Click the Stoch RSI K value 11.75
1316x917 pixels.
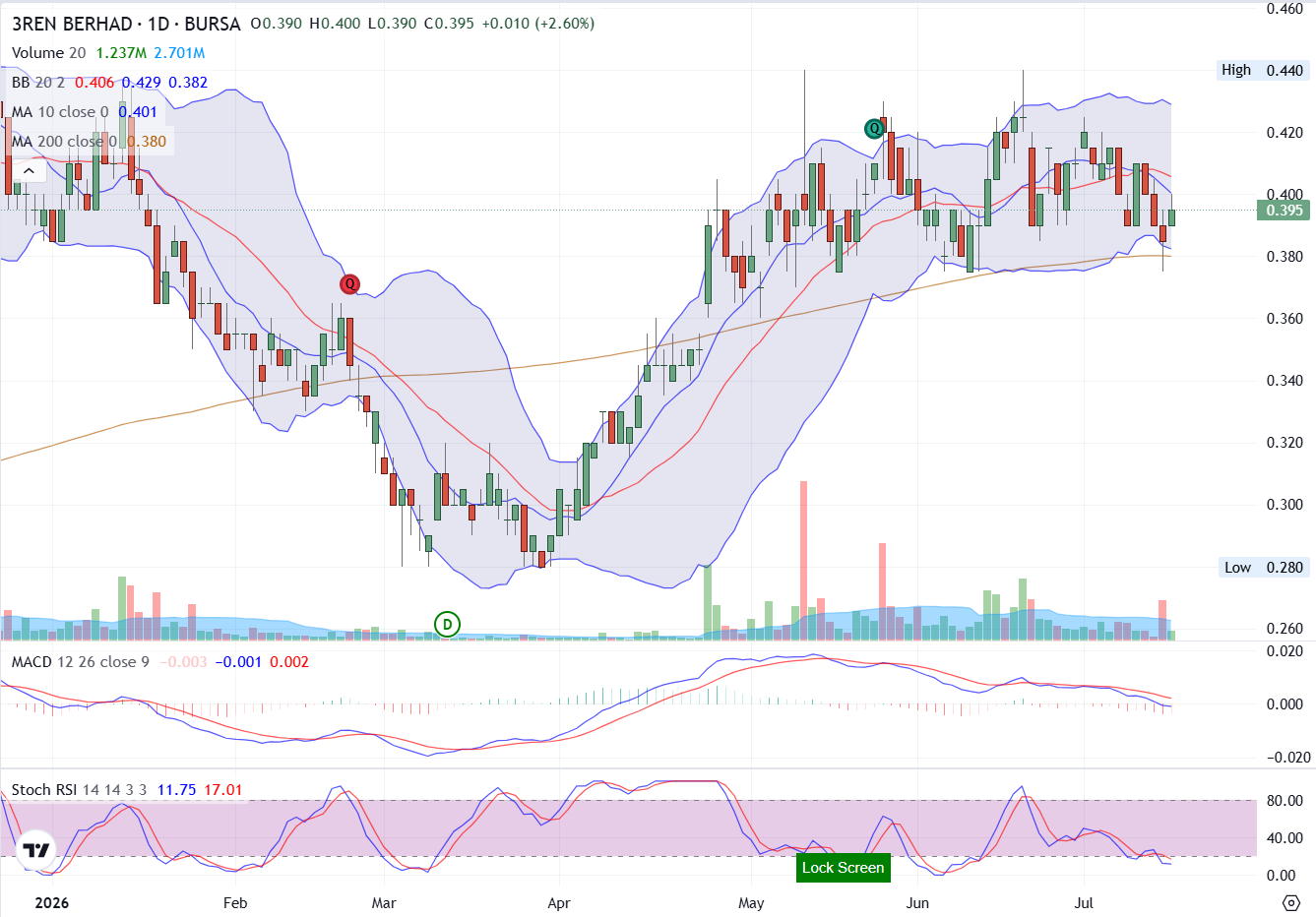[177, 790]
